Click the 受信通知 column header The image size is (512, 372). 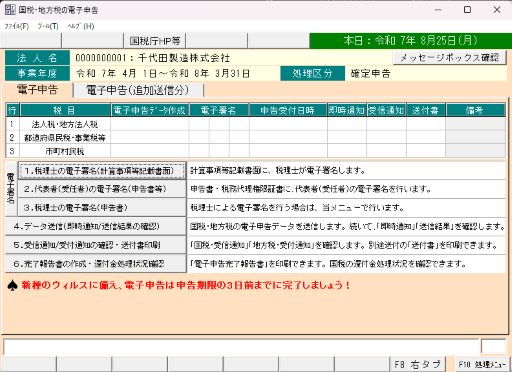[x=386, y=110]
